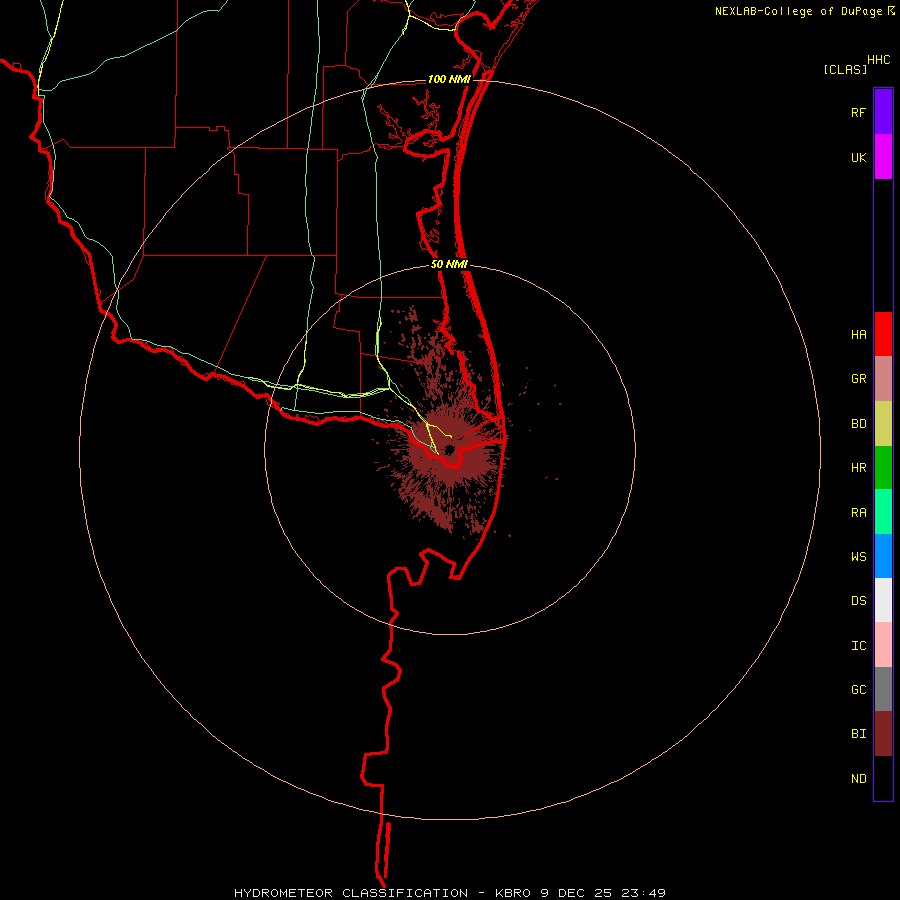Click the ND legend label
The width and height of the screenshot is (900, 900).
[859, 779]
